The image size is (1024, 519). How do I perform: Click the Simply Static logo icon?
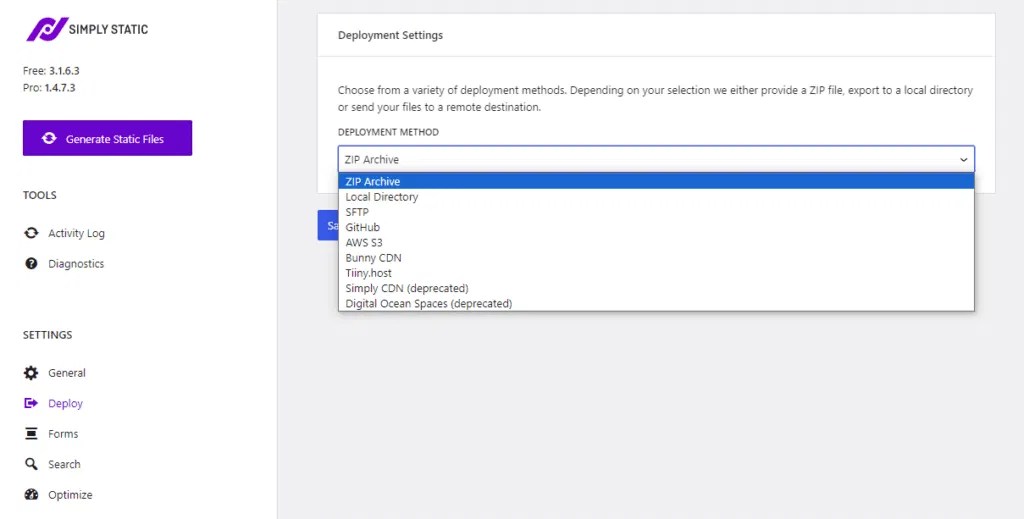[x=47, y=29]
